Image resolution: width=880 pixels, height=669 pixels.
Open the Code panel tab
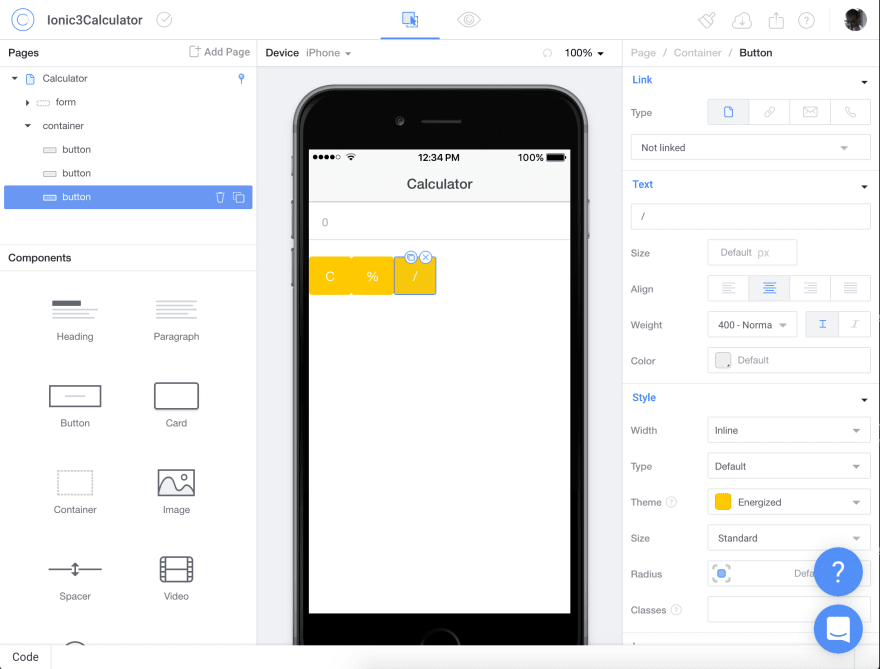(x=25, y=657)
